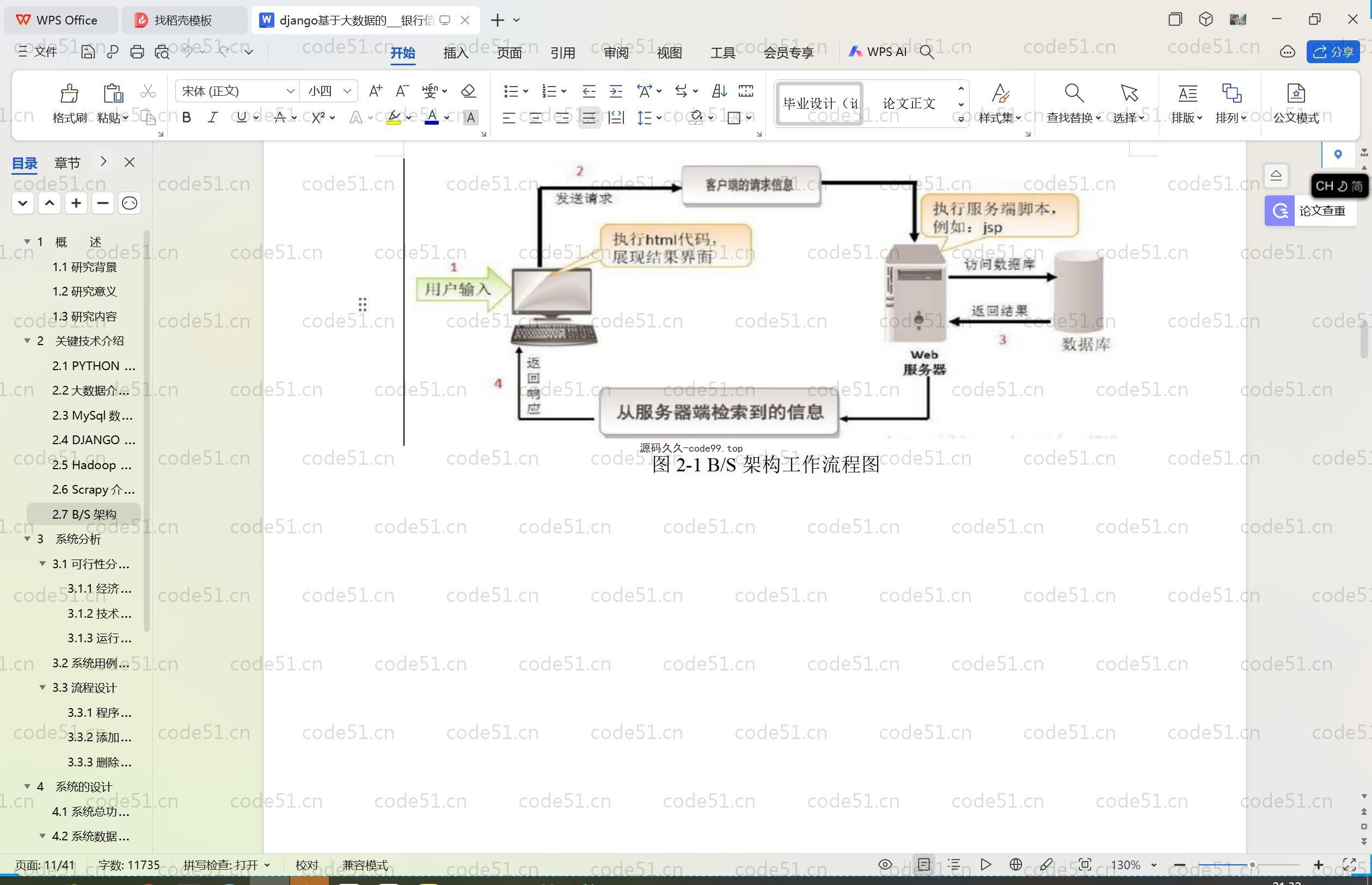
Task: Open the 视图 (View) ribbon tab
Action: [x=670, y=53]
